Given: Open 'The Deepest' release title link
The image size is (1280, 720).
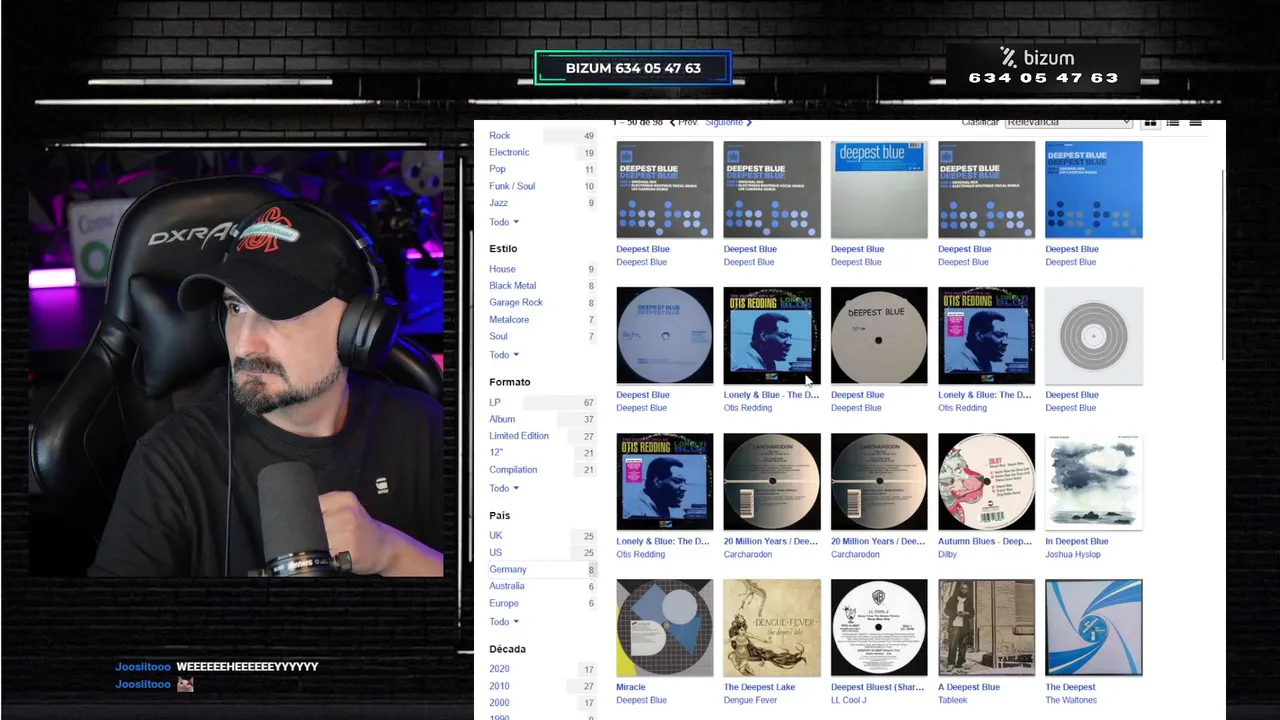Looking at the screenshot, I should (x=1071, y=687).
